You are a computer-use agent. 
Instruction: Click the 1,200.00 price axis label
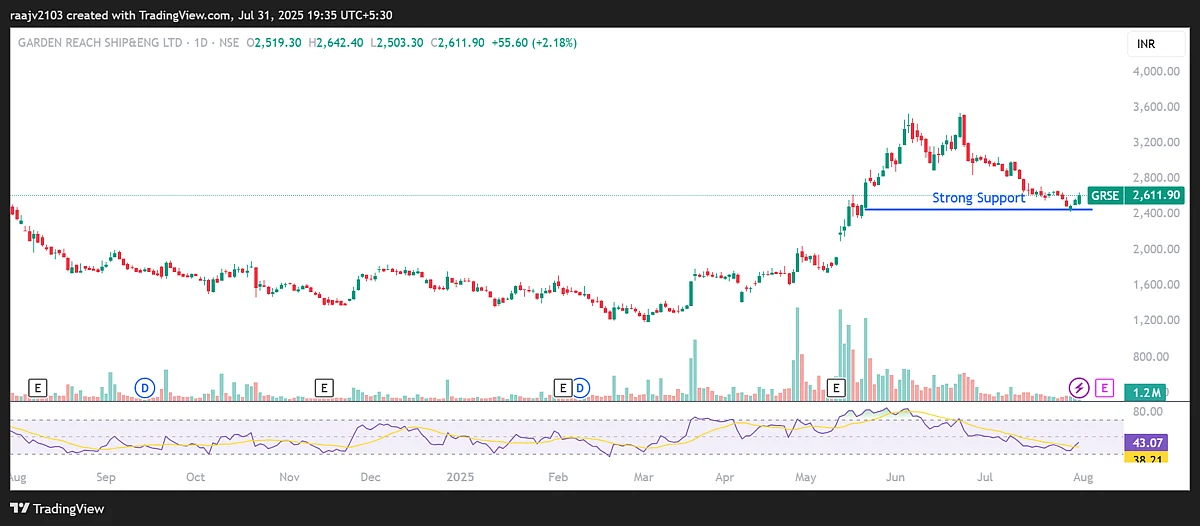tap(1155, 320)
